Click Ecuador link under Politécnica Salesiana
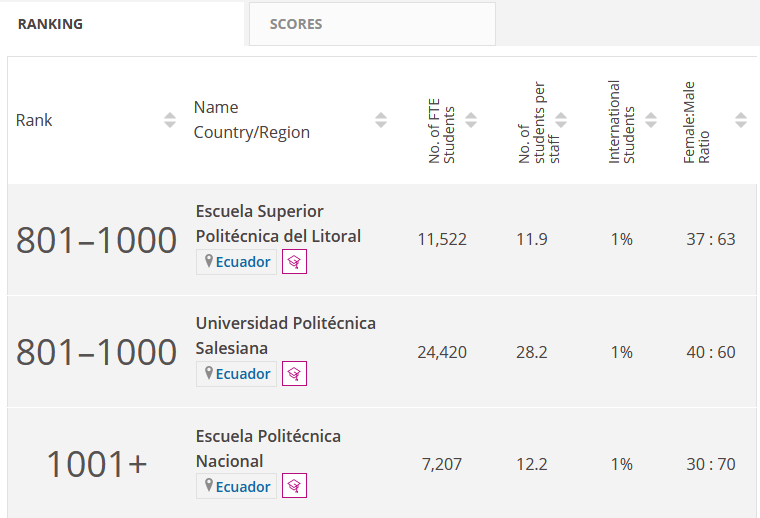Image resolution: width=760 pixels, height=518 pixels. (x=243, y=374)
